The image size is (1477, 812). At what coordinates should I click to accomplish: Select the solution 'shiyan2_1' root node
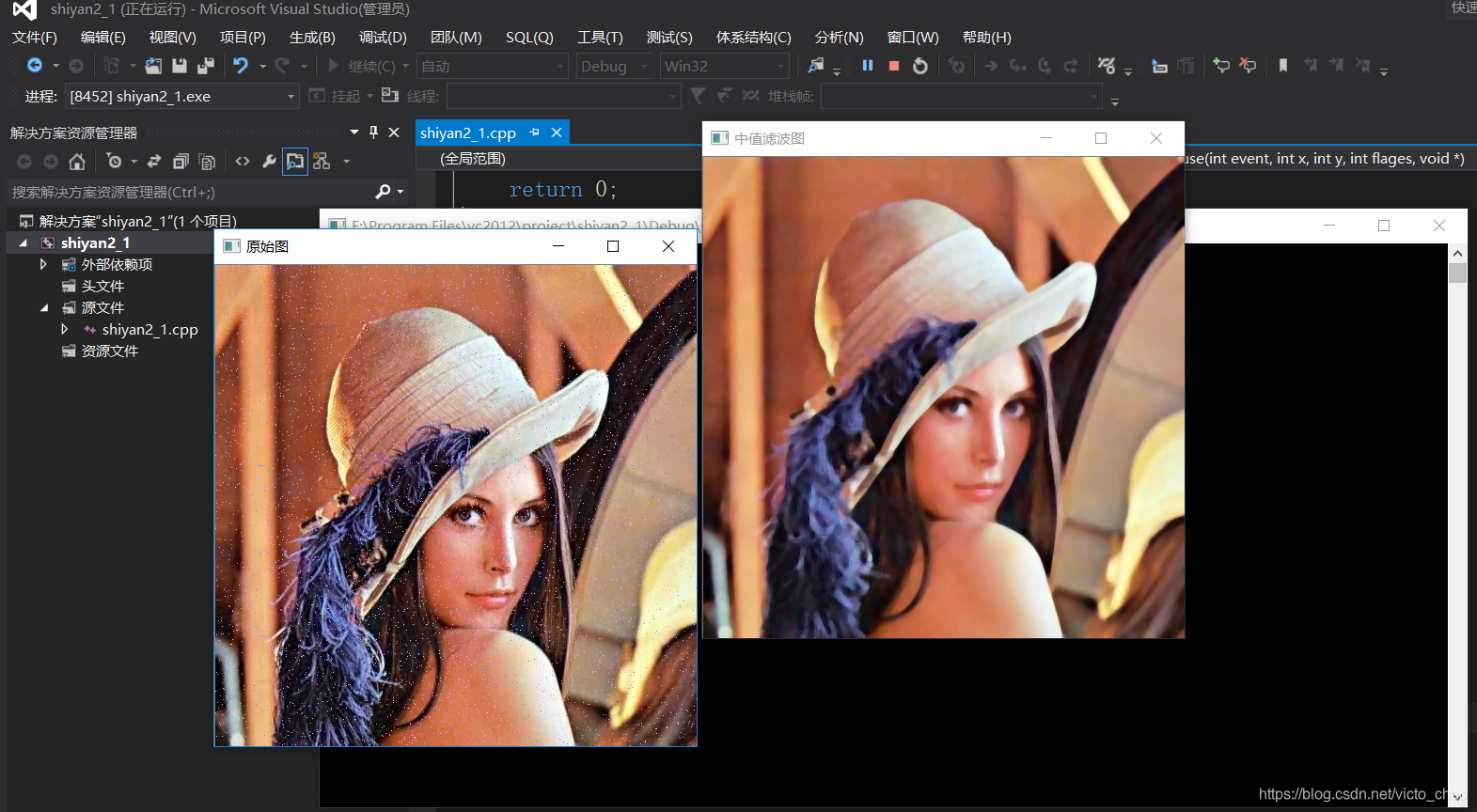(128, 221)
